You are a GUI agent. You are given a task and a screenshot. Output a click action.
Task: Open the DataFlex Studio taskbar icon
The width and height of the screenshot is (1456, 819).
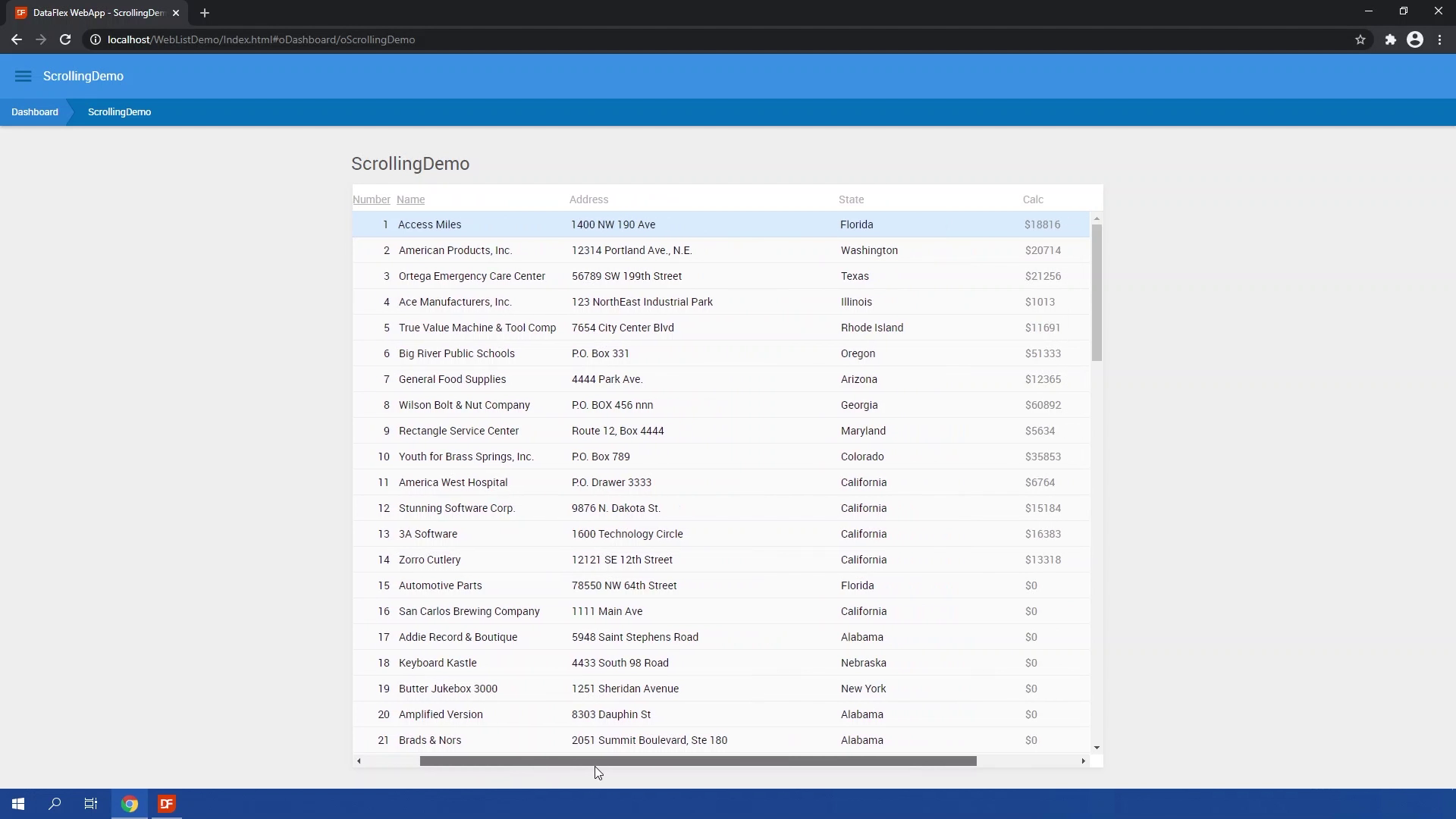pos(167,804)
